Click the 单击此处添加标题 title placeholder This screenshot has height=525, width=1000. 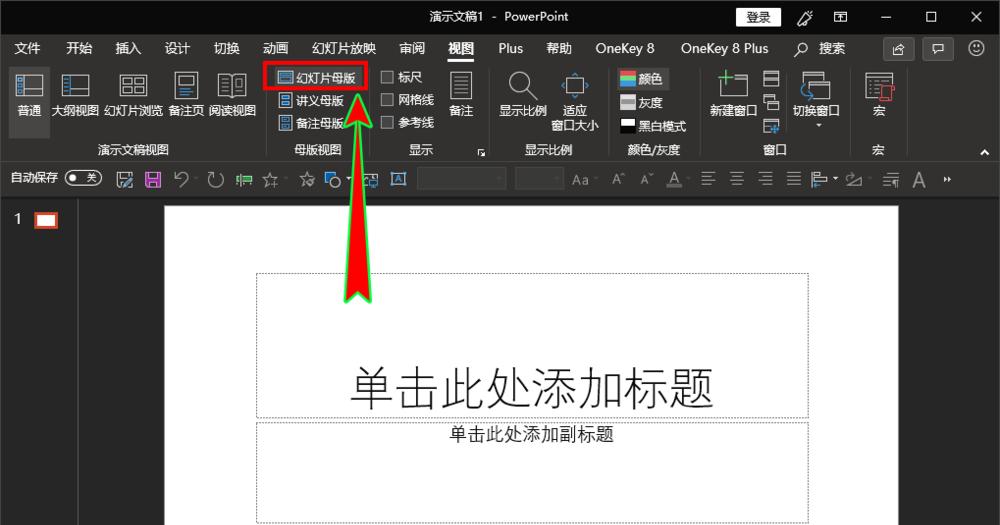point(532,346)
